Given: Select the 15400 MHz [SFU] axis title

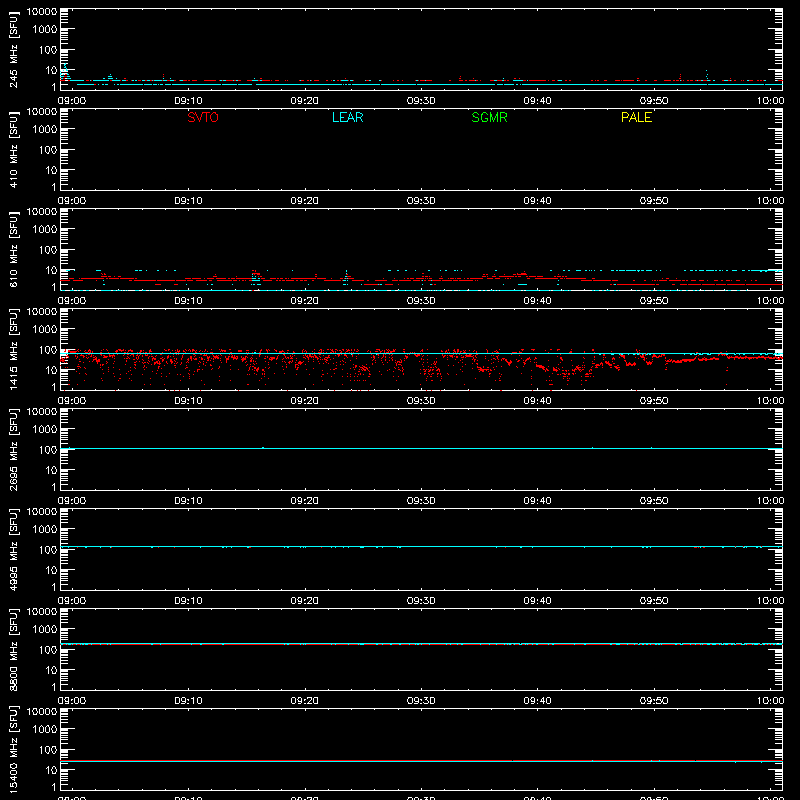Looking at the screenshot, I should pos(14,749).
